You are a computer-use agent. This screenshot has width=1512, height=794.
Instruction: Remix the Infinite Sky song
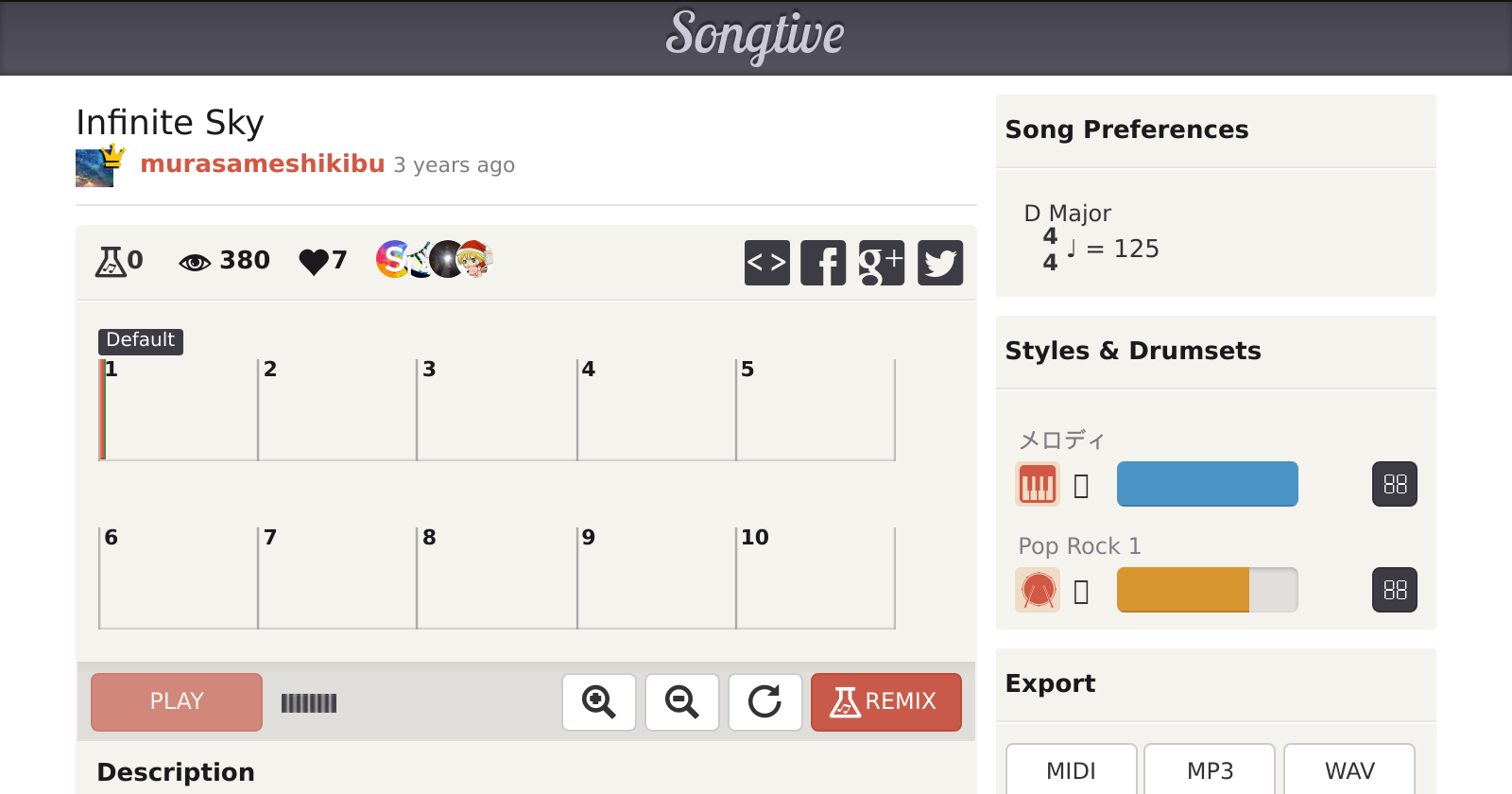click(x=885, y=702)
